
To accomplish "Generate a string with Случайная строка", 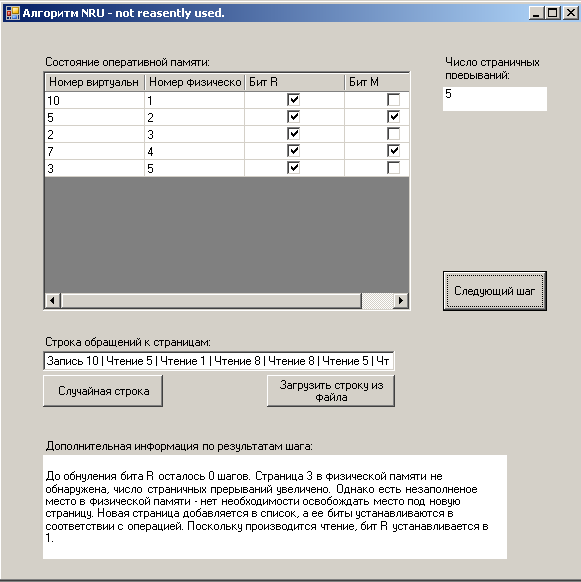I will (x=103, y=391).
